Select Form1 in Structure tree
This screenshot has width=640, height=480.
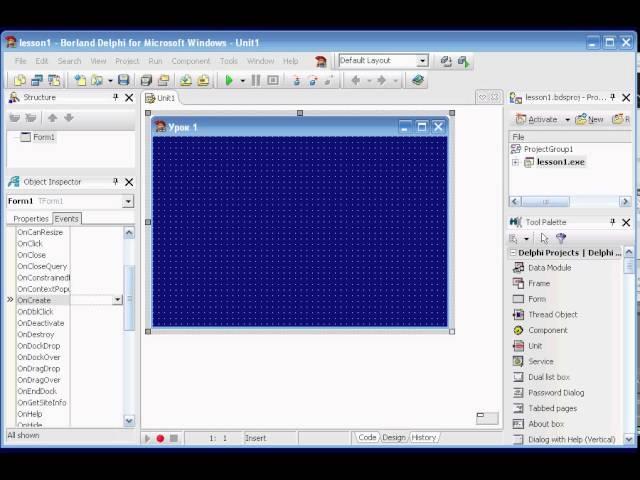pyautogui.click(x=38, y=137)
